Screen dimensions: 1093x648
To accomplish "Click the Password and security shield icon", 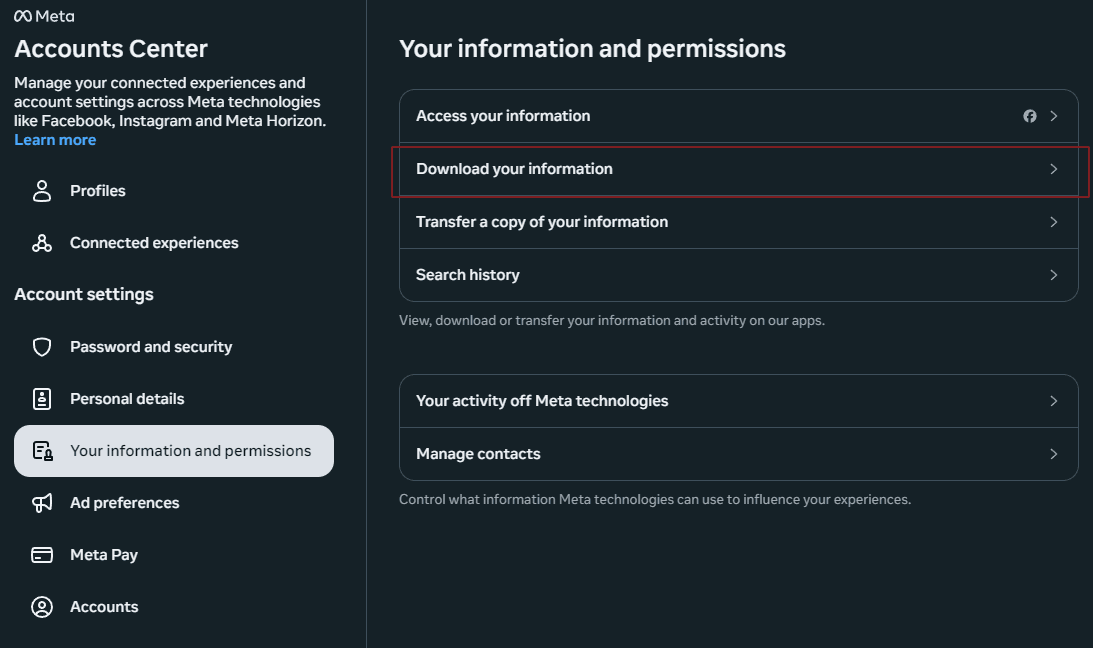I will [41, 346].
